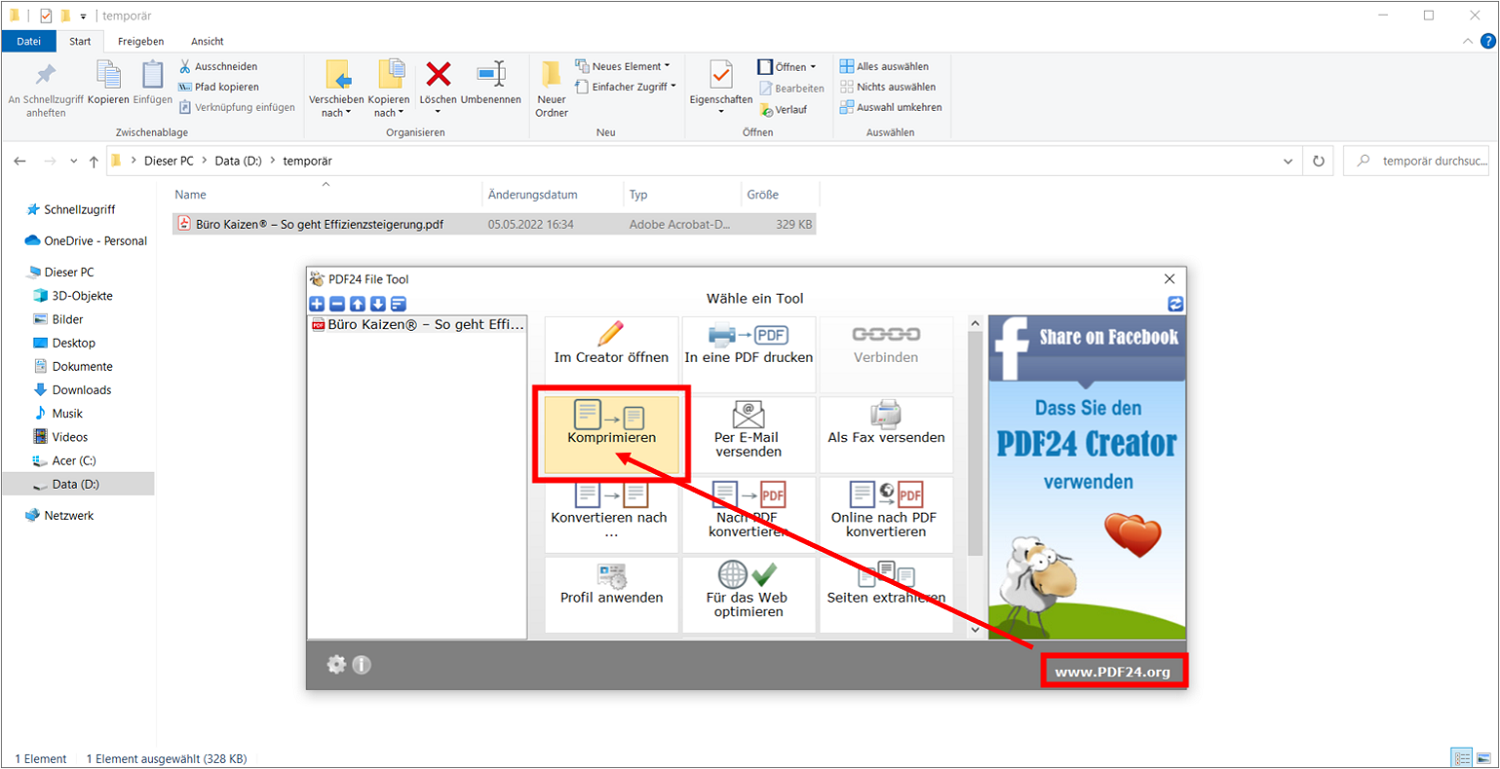This screenshot has width=1500, height=769.
Task: Open PDF24 settings gear
Action: coord(336,664)
